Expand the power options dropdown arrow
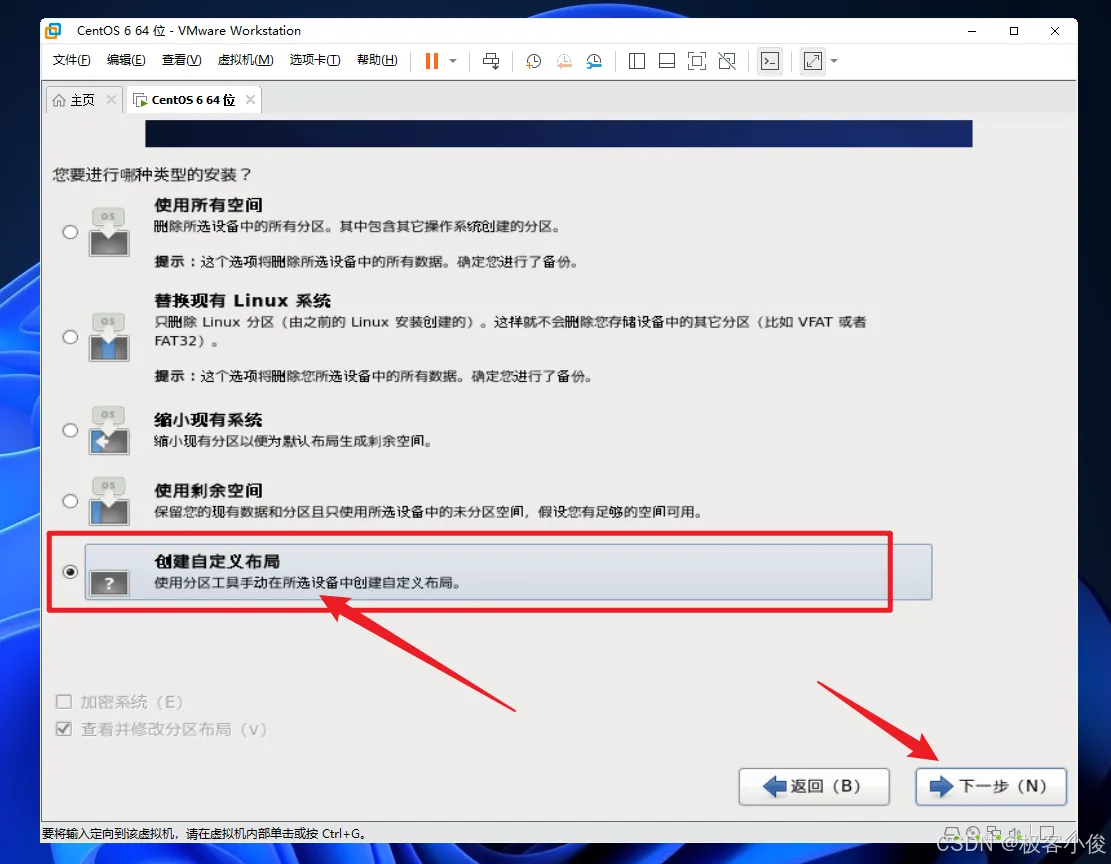1111x864 pixels. point(453,61)
